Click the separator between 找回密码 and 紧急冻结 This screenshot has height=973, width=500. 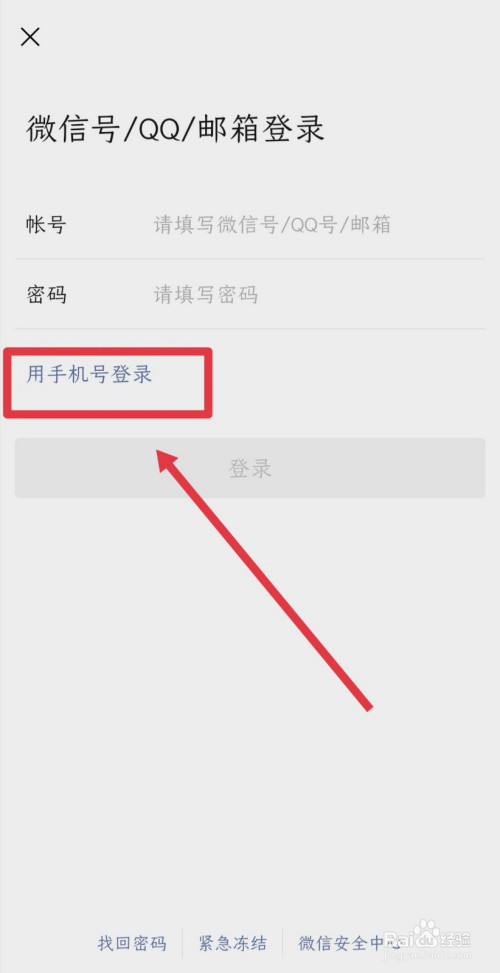tap(182, 944)
